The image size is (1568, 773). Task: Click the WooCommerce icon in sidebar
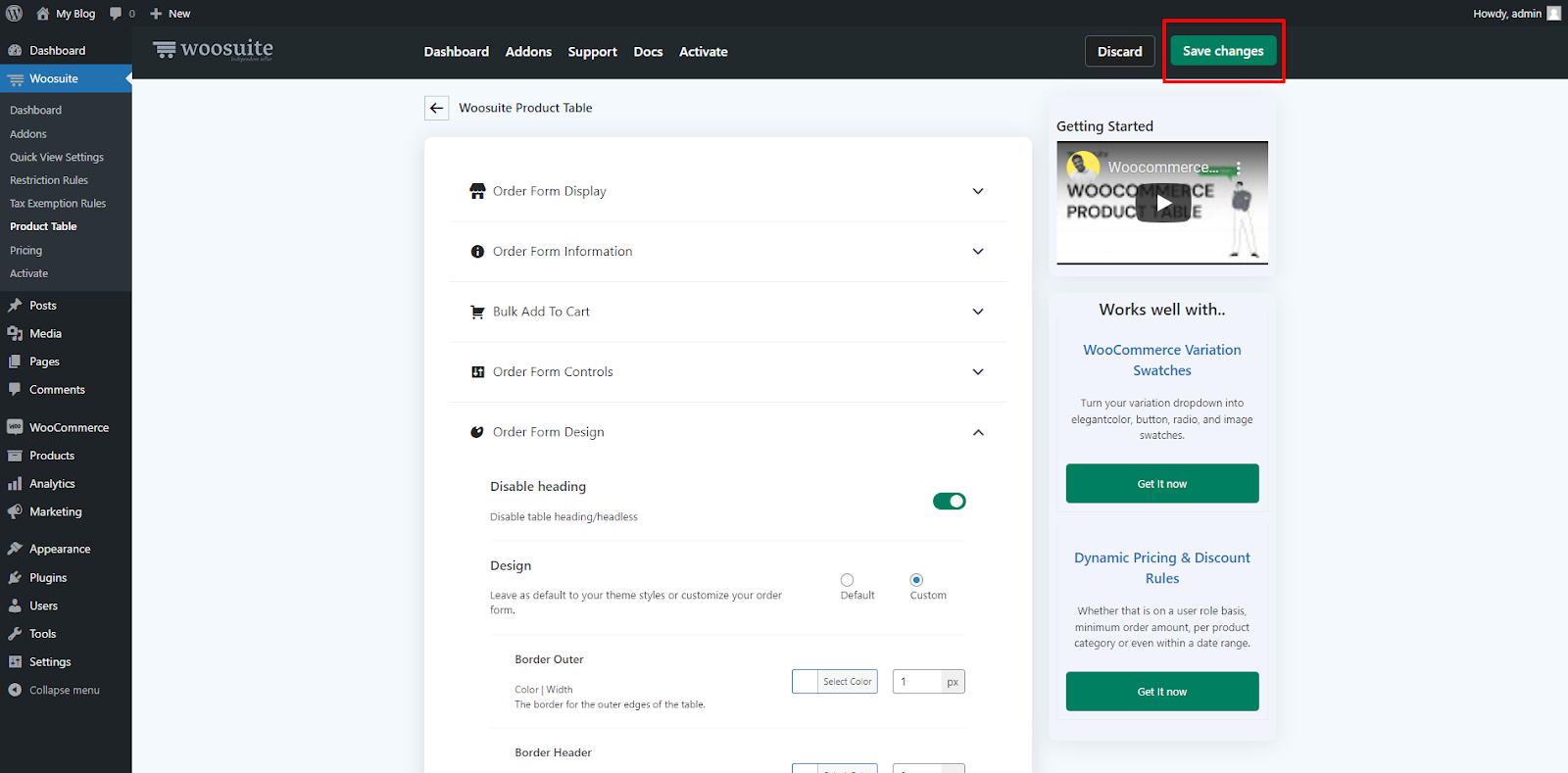(x=15, y=427)
